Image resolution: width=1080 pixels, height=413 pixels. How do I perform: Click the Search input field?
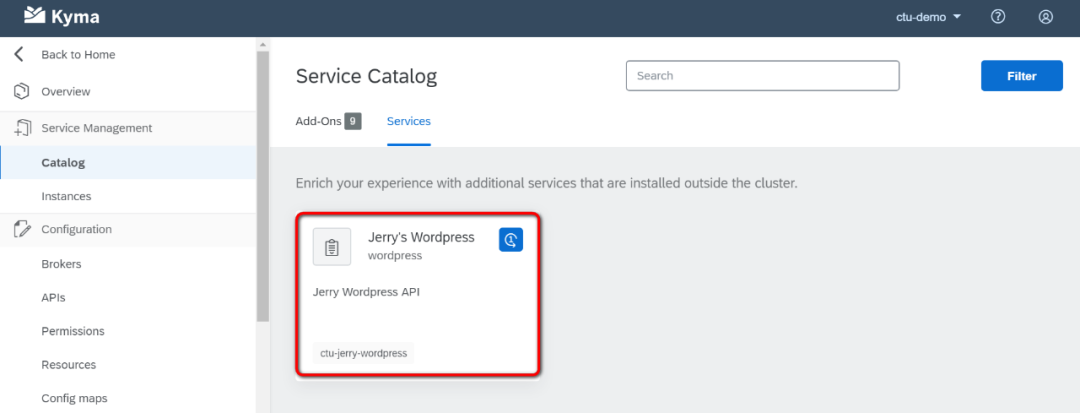point(762,76)
